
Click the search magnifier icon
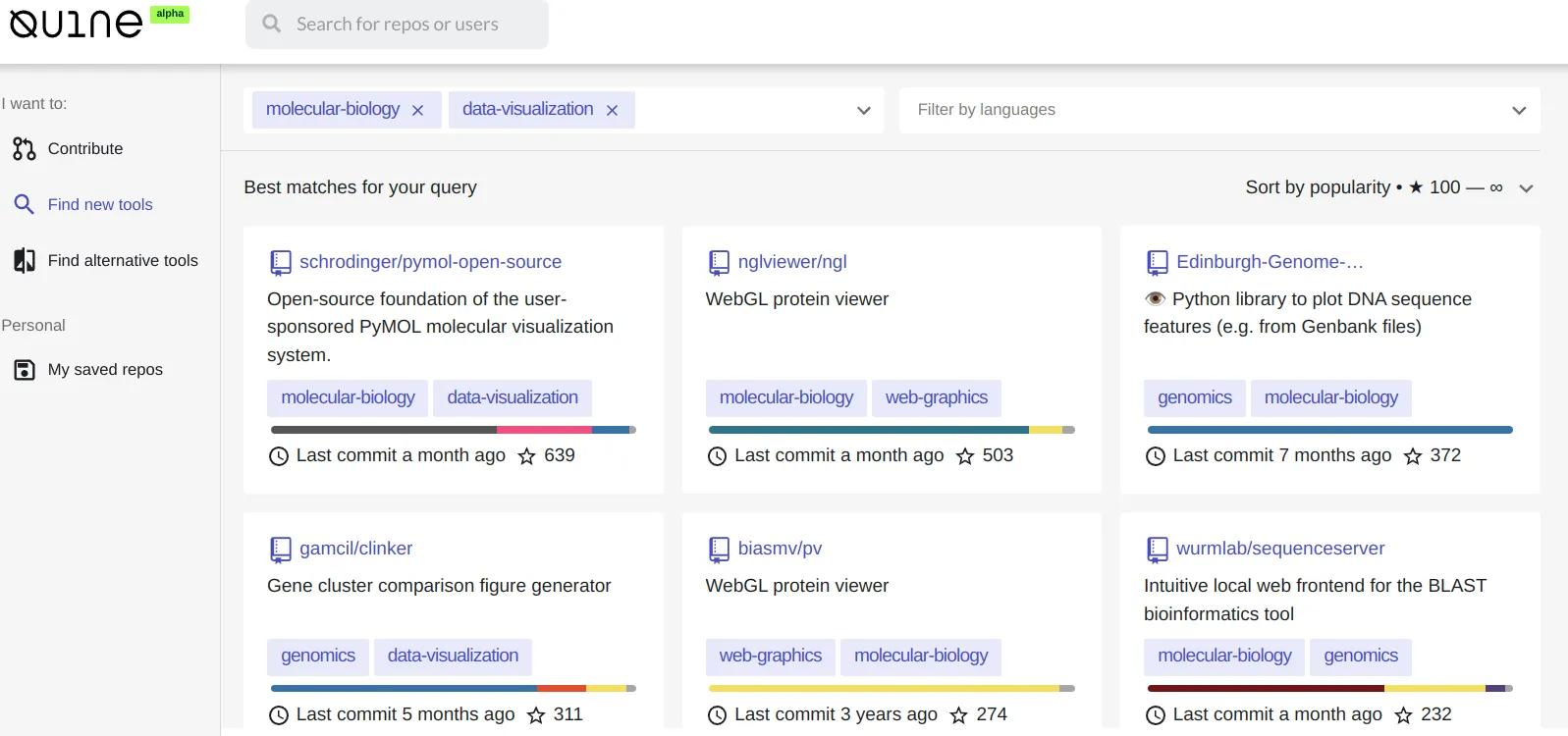[272, 24]
